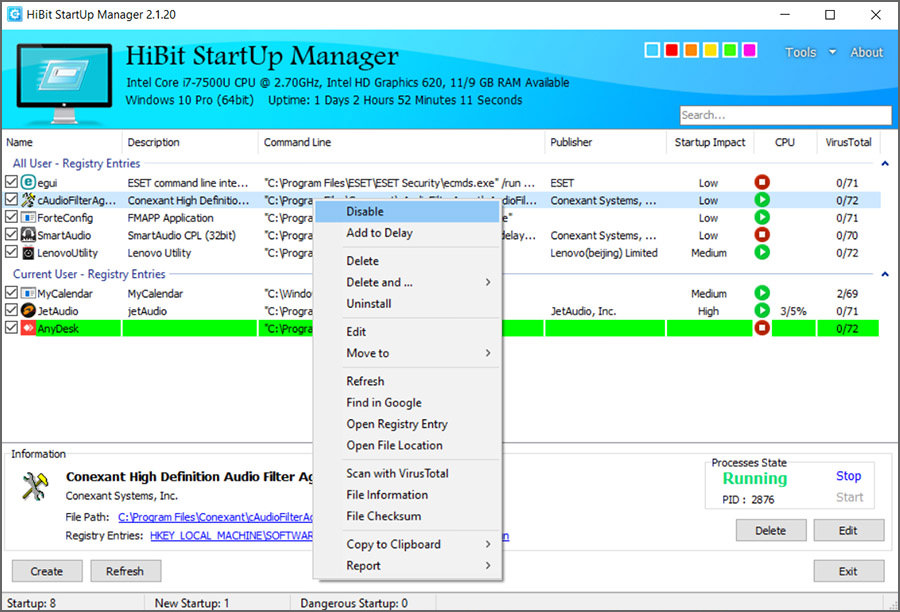Viewport: 900px width, 612px height.
Task: Click the MyCalendar entry icon
Action: [x=28, y=293]
